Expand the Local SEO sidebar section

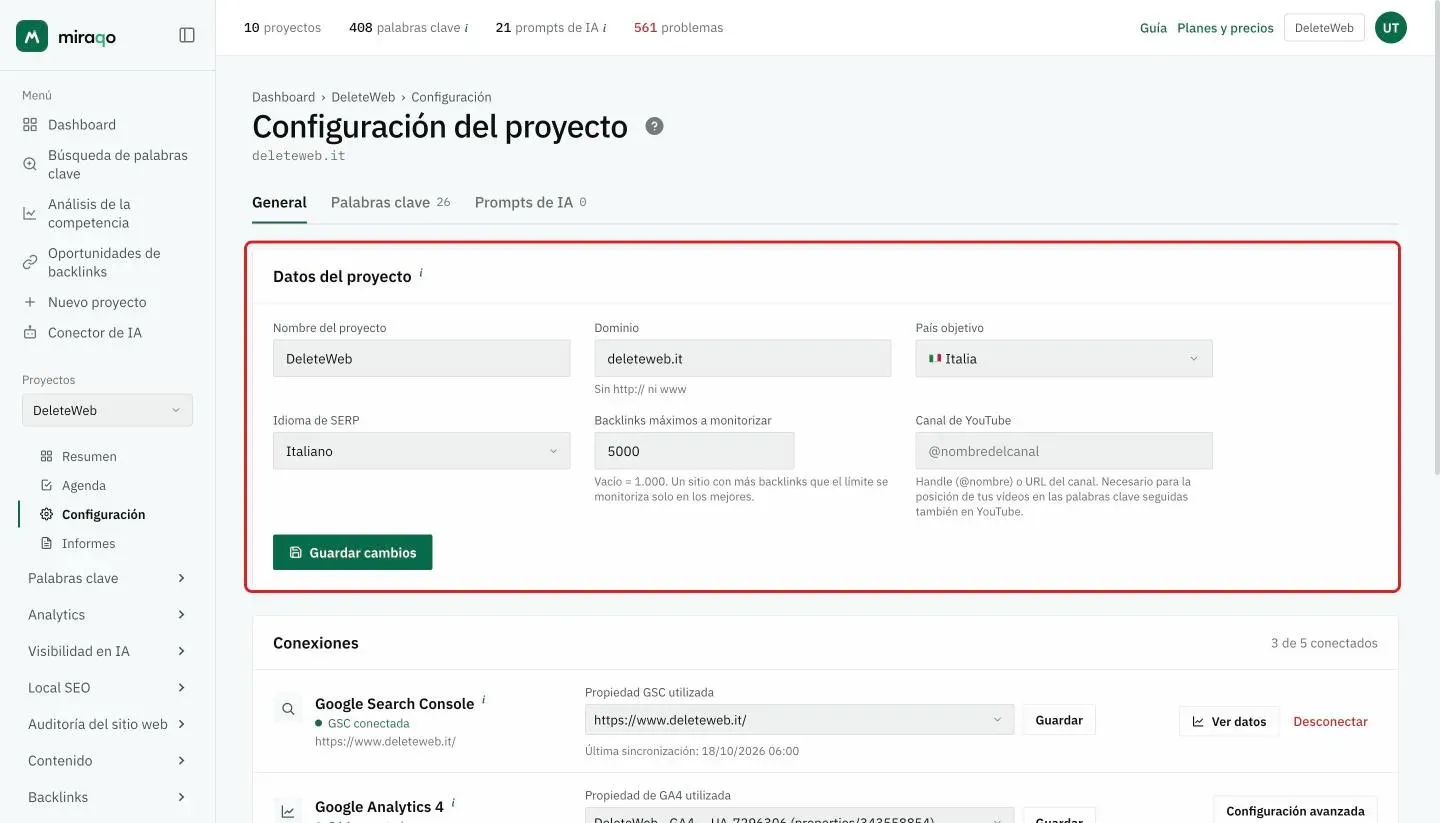[107, 688]
